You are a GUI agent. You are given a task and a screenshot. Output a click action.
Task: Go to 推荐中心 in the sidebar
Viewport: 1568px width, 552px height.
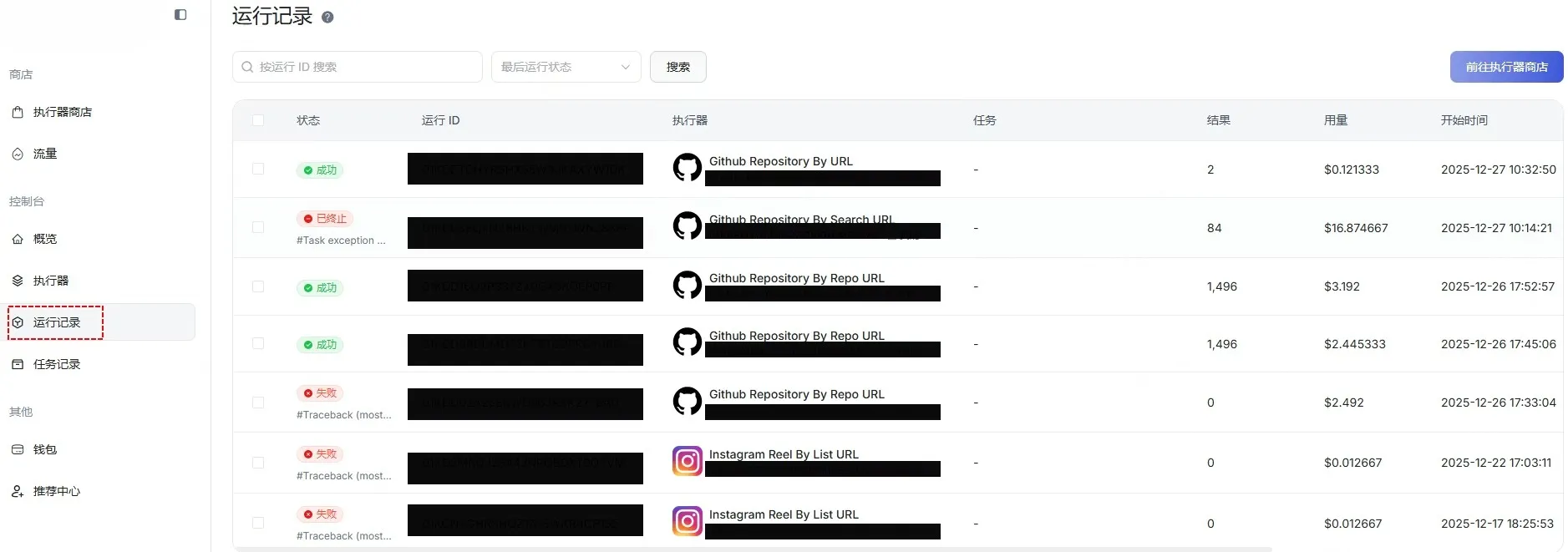click(x=57, y=491)
